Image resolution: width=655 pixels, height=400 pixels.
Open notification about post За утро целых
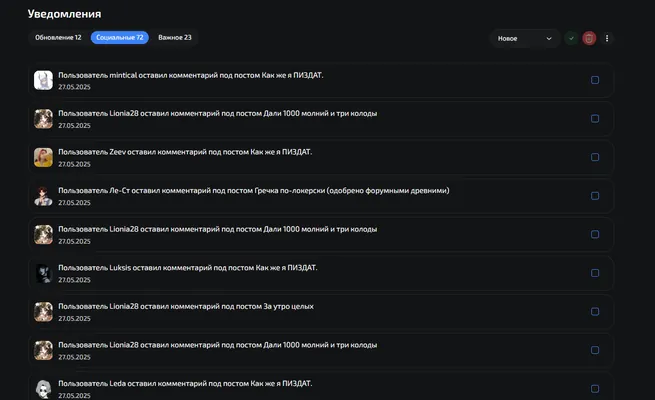point(321,312)
